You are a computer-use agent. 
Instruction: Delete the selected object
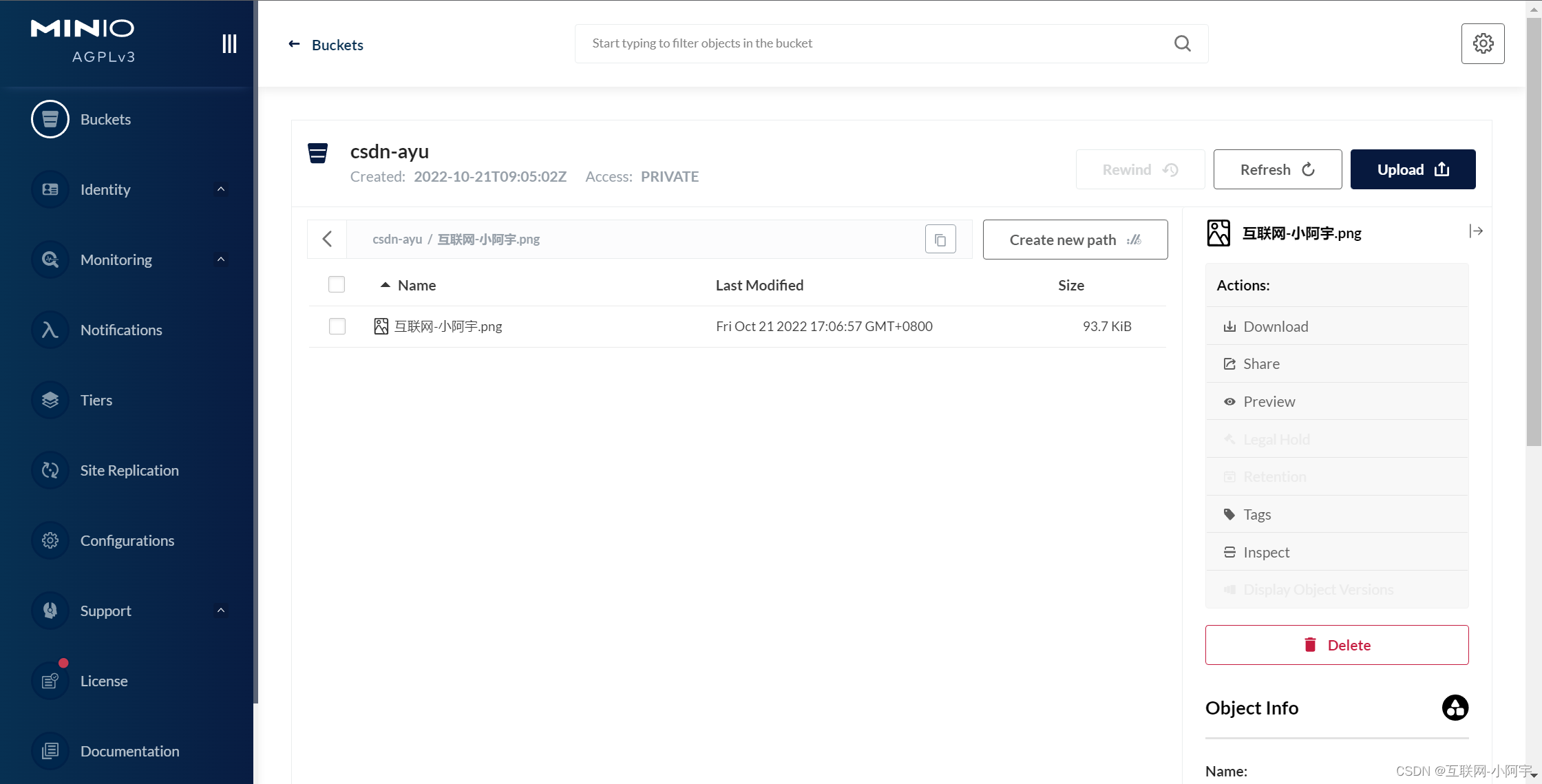(1336, 645)
